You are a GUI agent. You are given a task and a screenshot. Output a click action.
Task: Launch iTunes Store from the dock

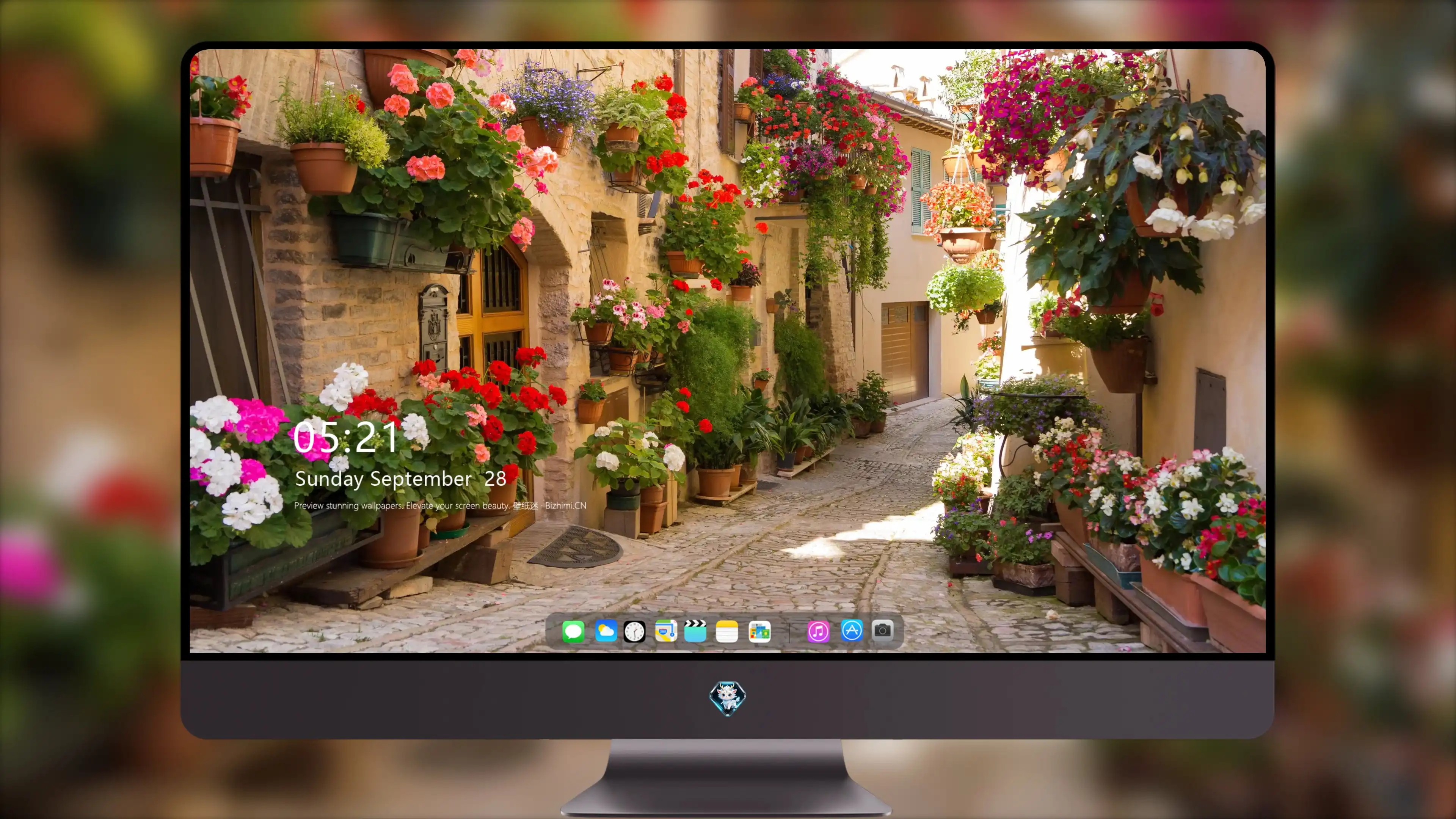pos(819,631)
